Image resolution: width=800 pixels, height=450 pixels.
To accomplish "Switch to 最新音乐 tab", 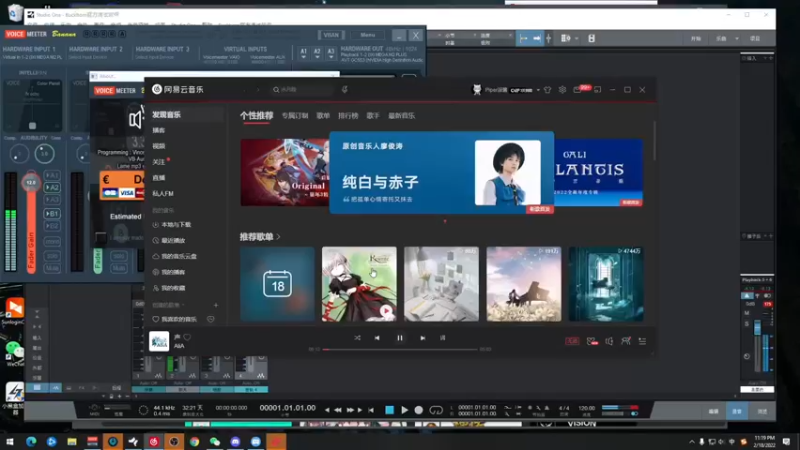I will coord(402,116).
